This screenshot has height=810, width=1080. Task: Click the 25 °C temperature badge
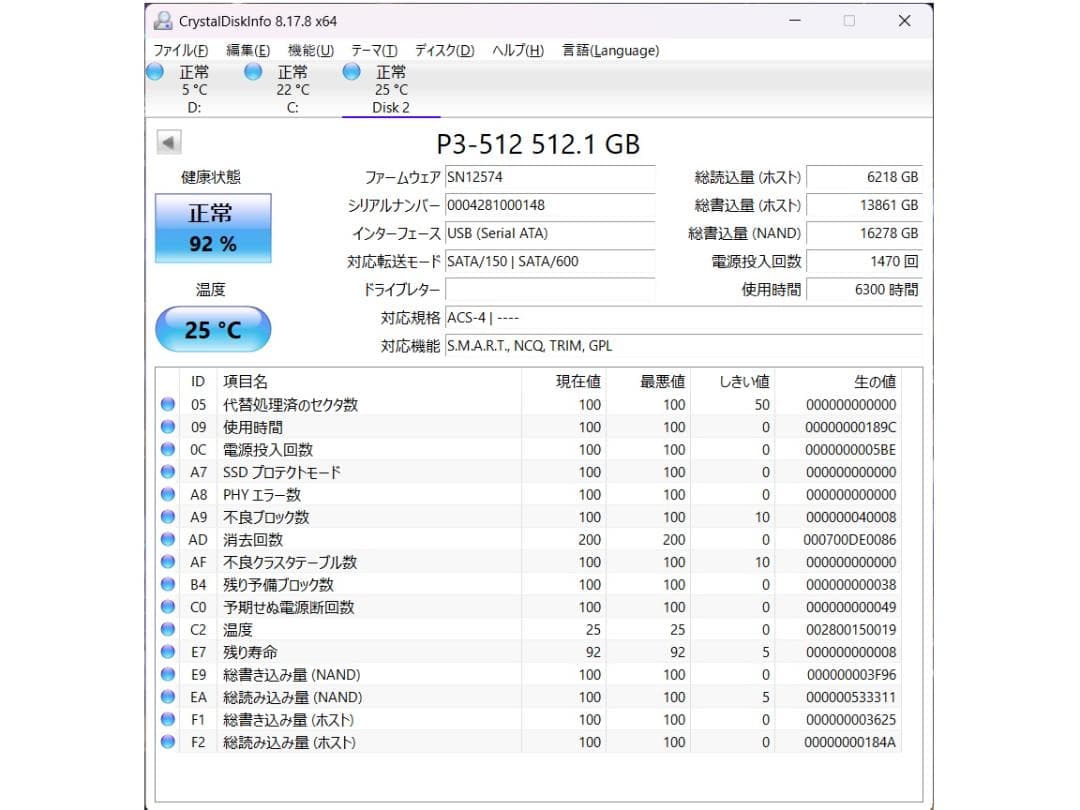click(x=211, y=329)
